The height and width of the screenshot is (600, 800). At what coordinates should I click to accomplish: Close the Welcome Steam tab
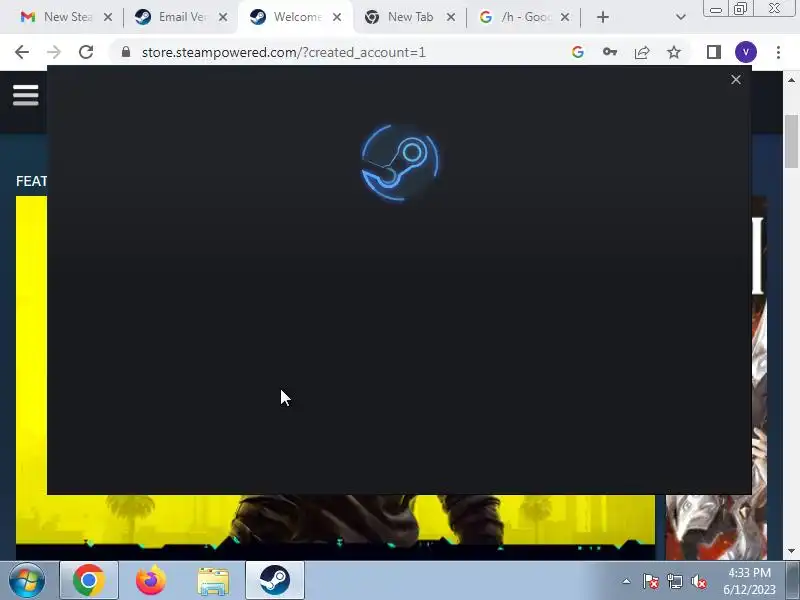[337, 17]
